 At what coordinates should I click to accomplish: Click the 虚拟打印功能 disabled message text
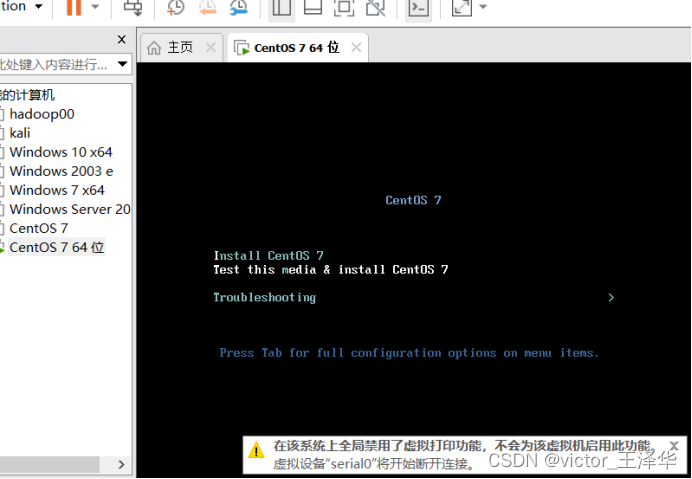[x=463, y=445]
